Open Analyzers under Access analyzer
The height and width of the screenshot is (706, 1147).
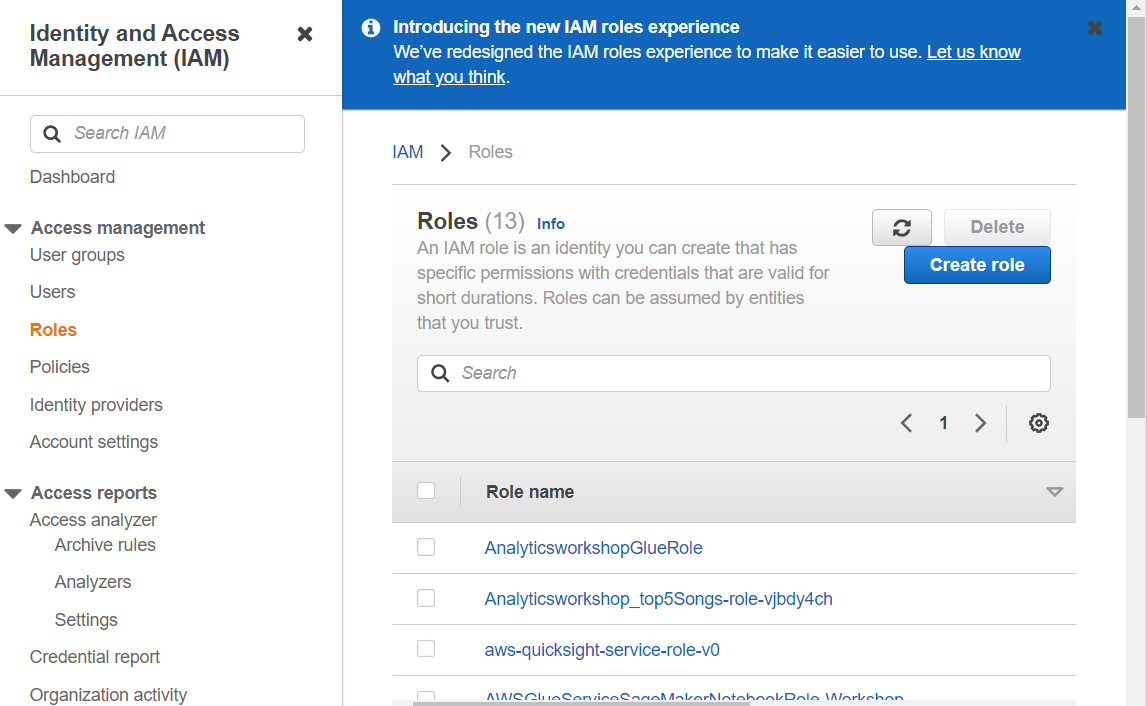(93, 582)
